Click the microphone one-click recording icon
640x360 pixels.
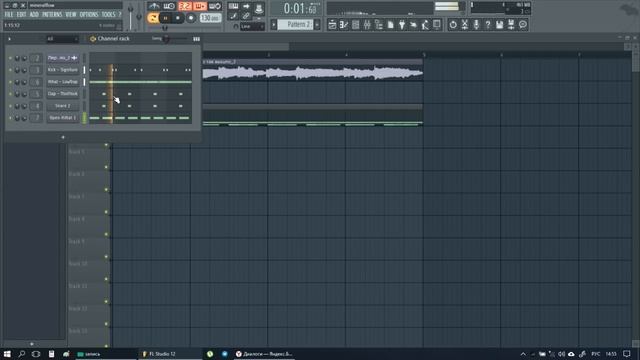[x=476, y=25]
